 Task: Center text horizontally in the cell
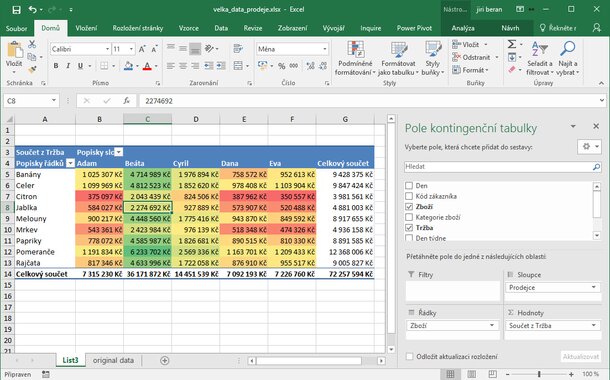[x=183, y=66]
